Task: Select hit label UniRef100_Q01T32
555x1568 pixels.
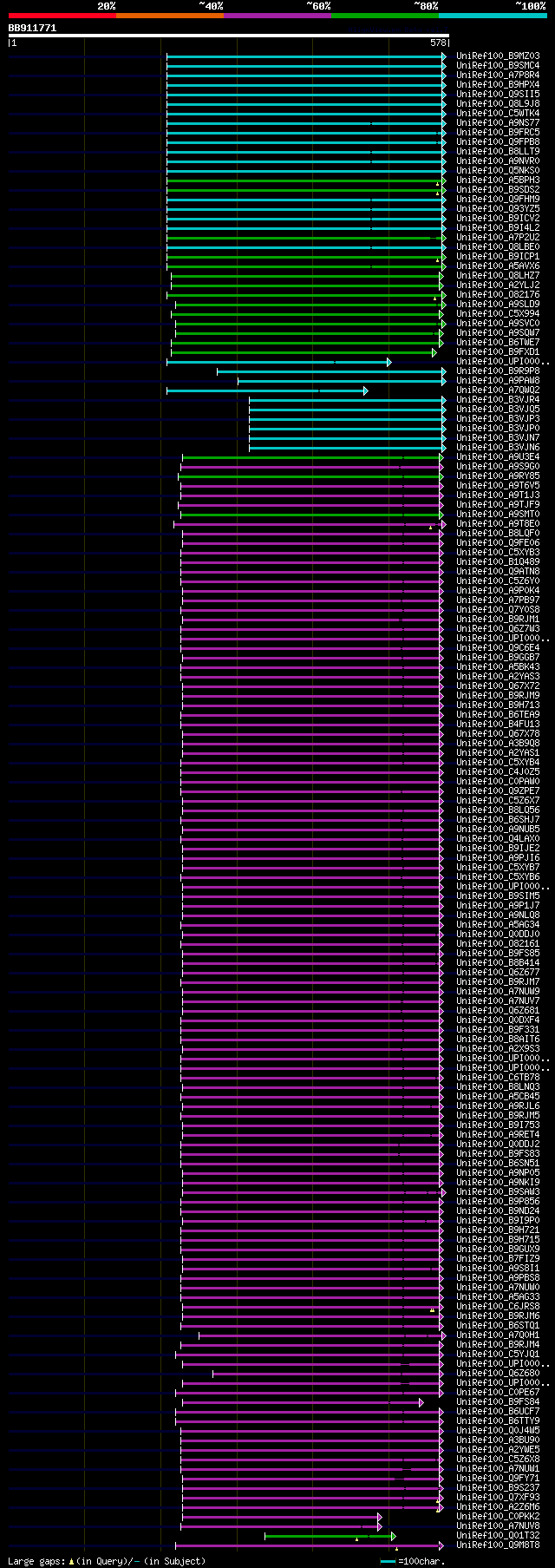Action: coord(498,1536)
